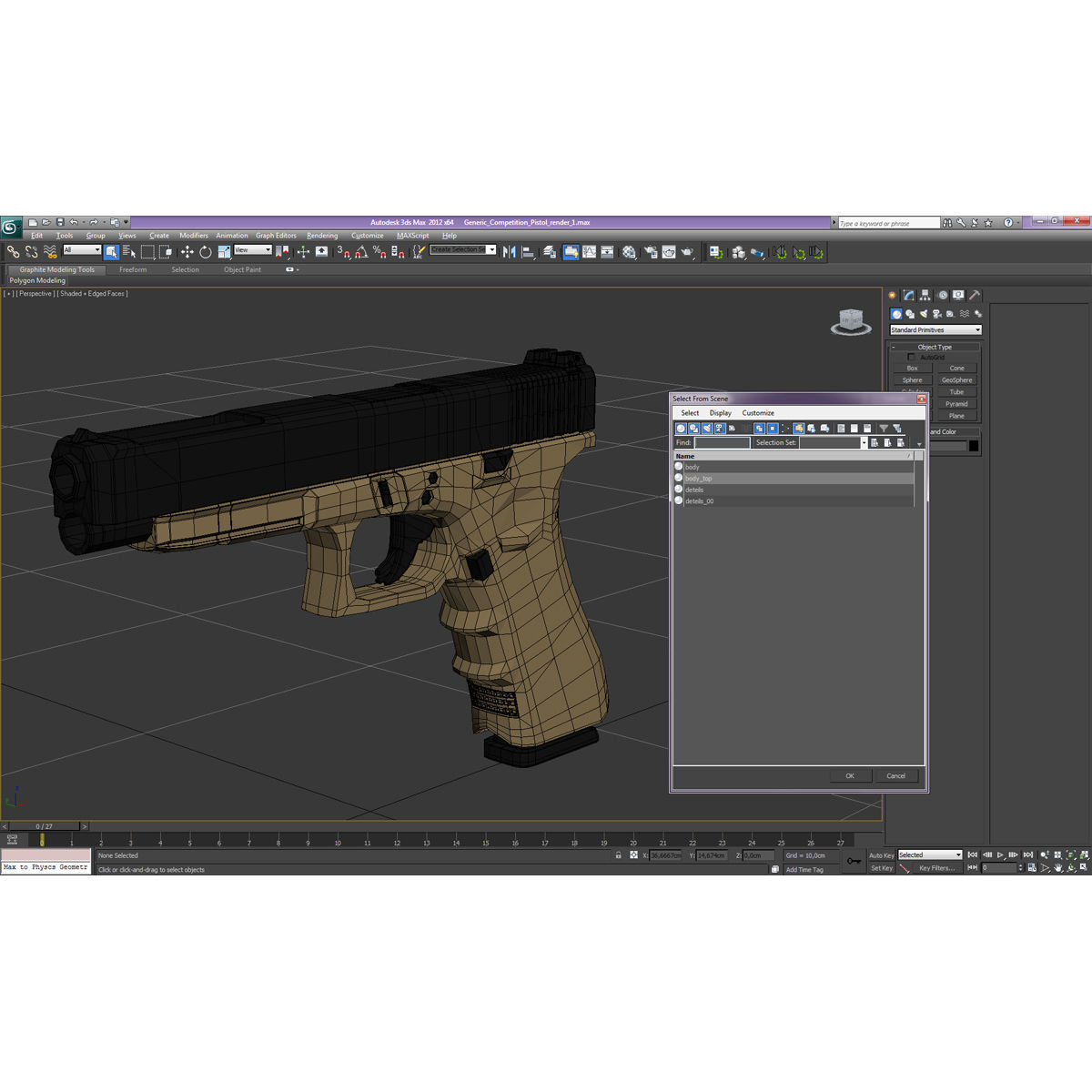This screenshot has height=1092, width=1092.
Task: Open the Modifiers menu
Action: point(194,236)
